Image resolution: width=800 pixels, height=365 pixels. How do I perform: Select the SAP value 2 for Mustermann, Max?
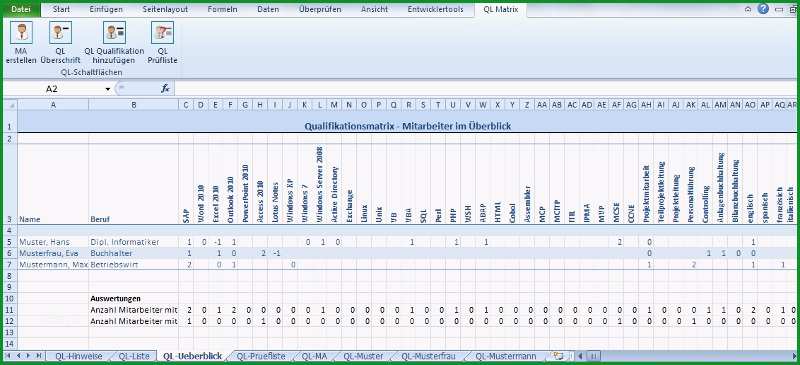pos(186,264)
